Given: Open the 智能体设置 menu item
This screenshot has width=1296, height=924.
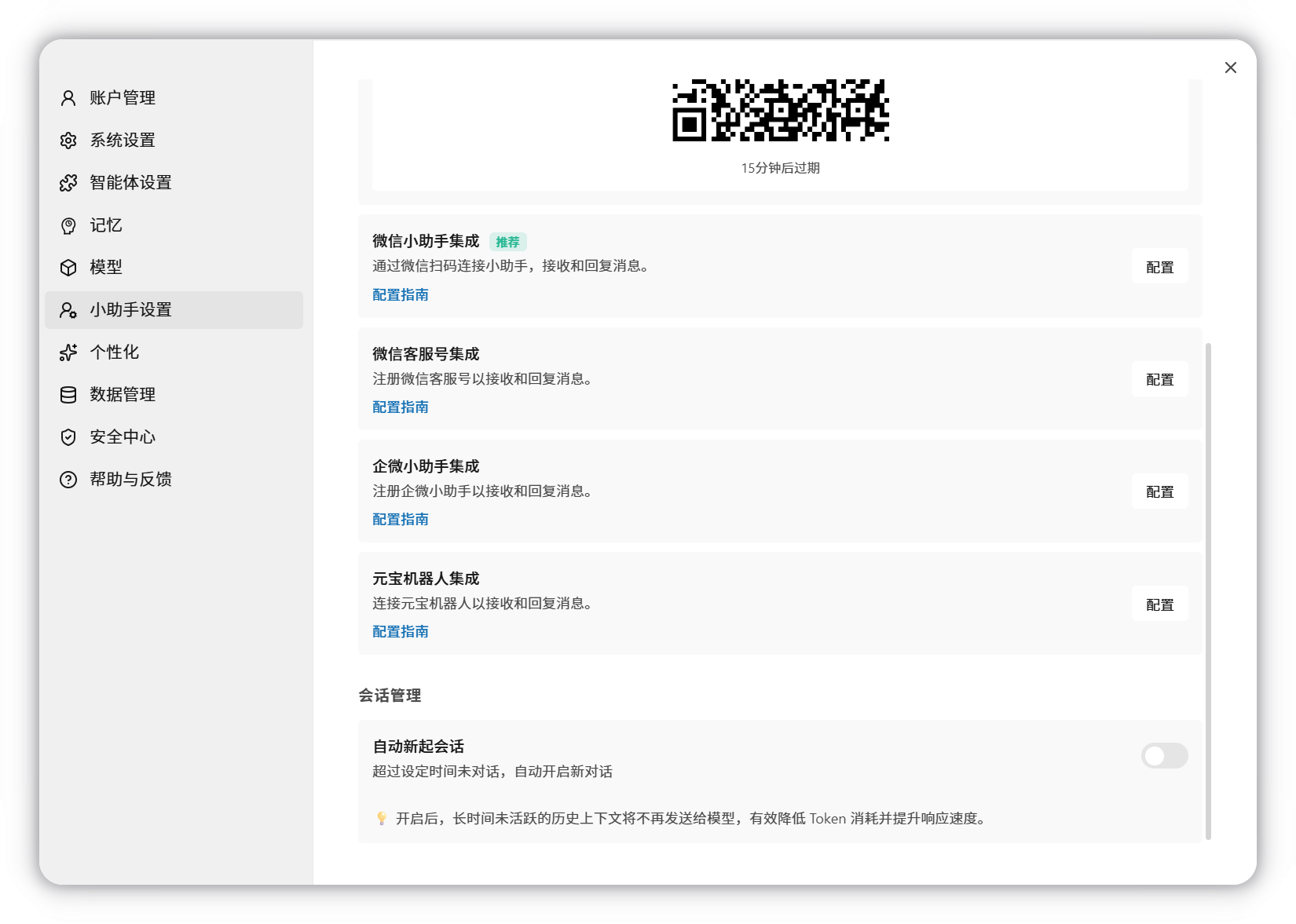Looking at the screenshot, I should tap(174, 183).
